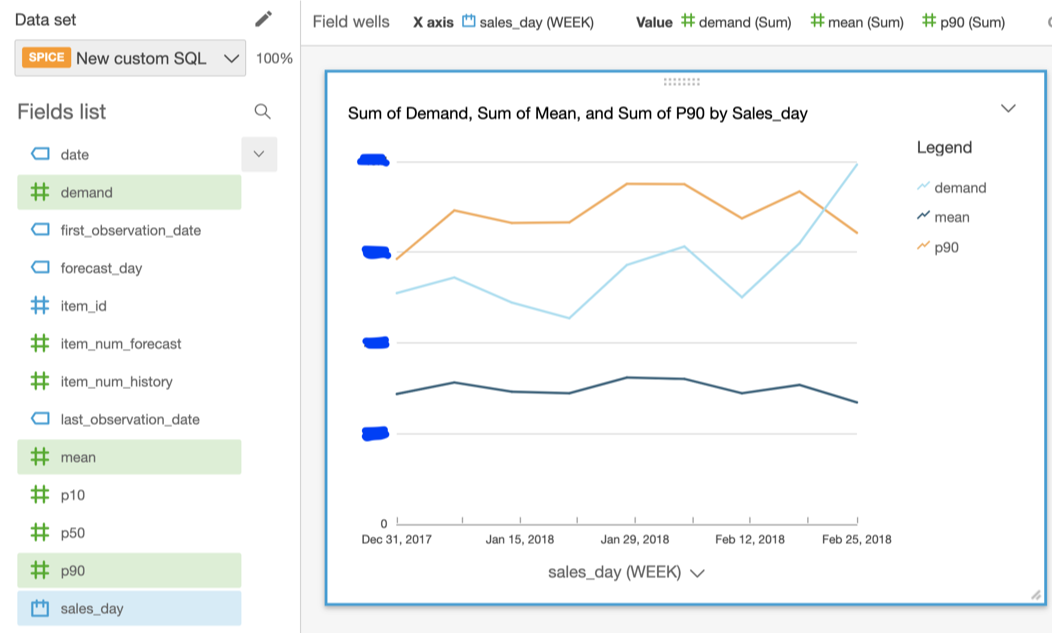Click the dimension tag icon beside date

[x=40, y=154]
